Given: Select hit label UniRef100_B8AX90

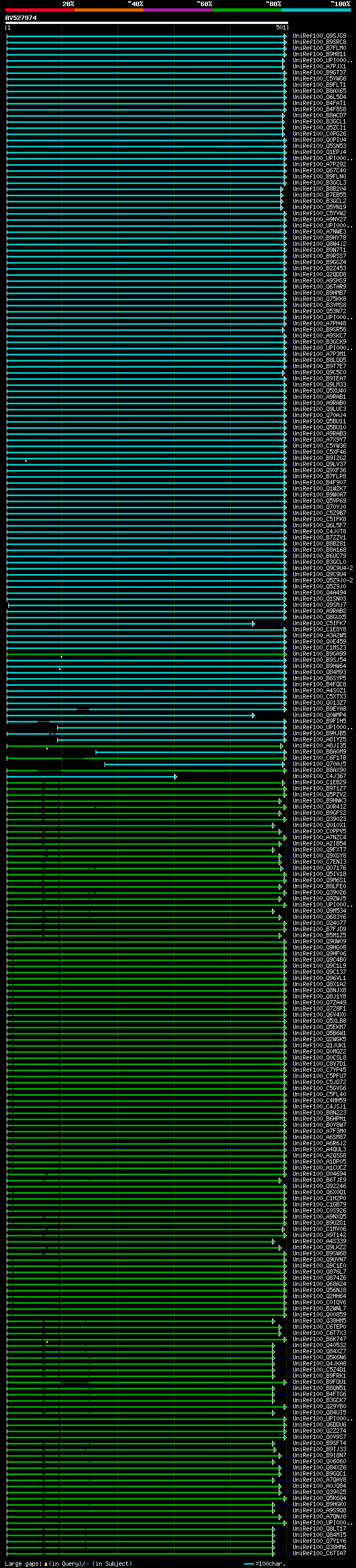Looking at the screenshot, I should pos(319,770).
